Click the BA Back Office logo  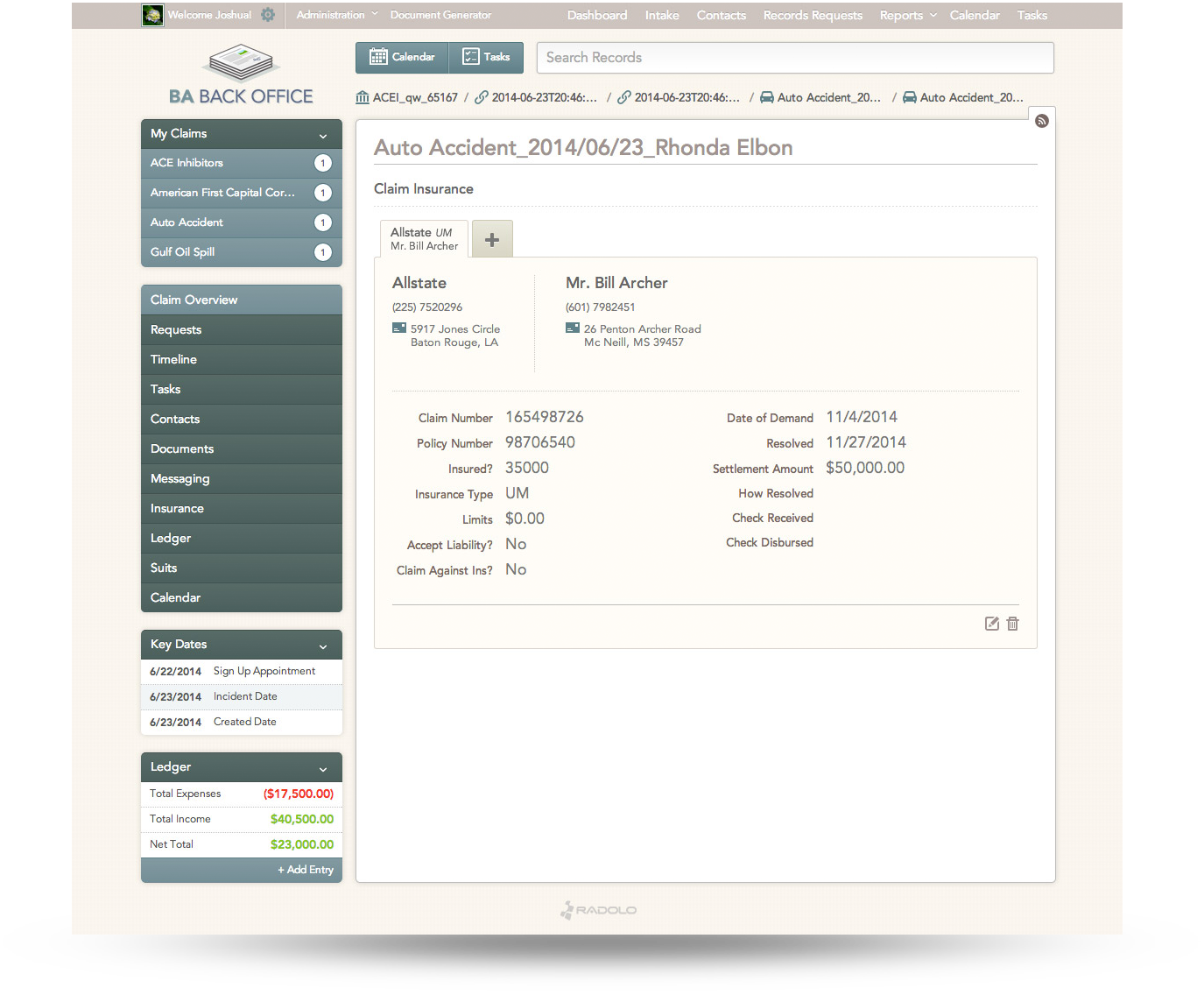click(241, 76)
